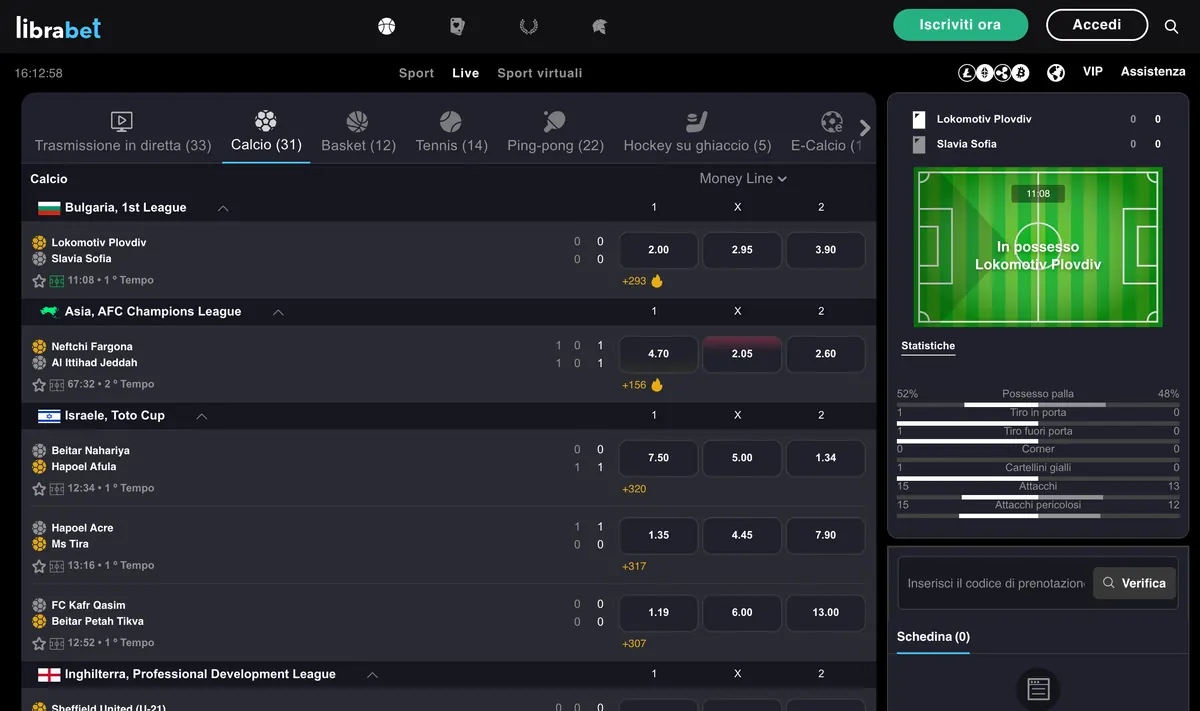1200x711 pixels.
Task: Switch to the Basket (12) tab
Action: pyautogui.click(x=358, y=133)
